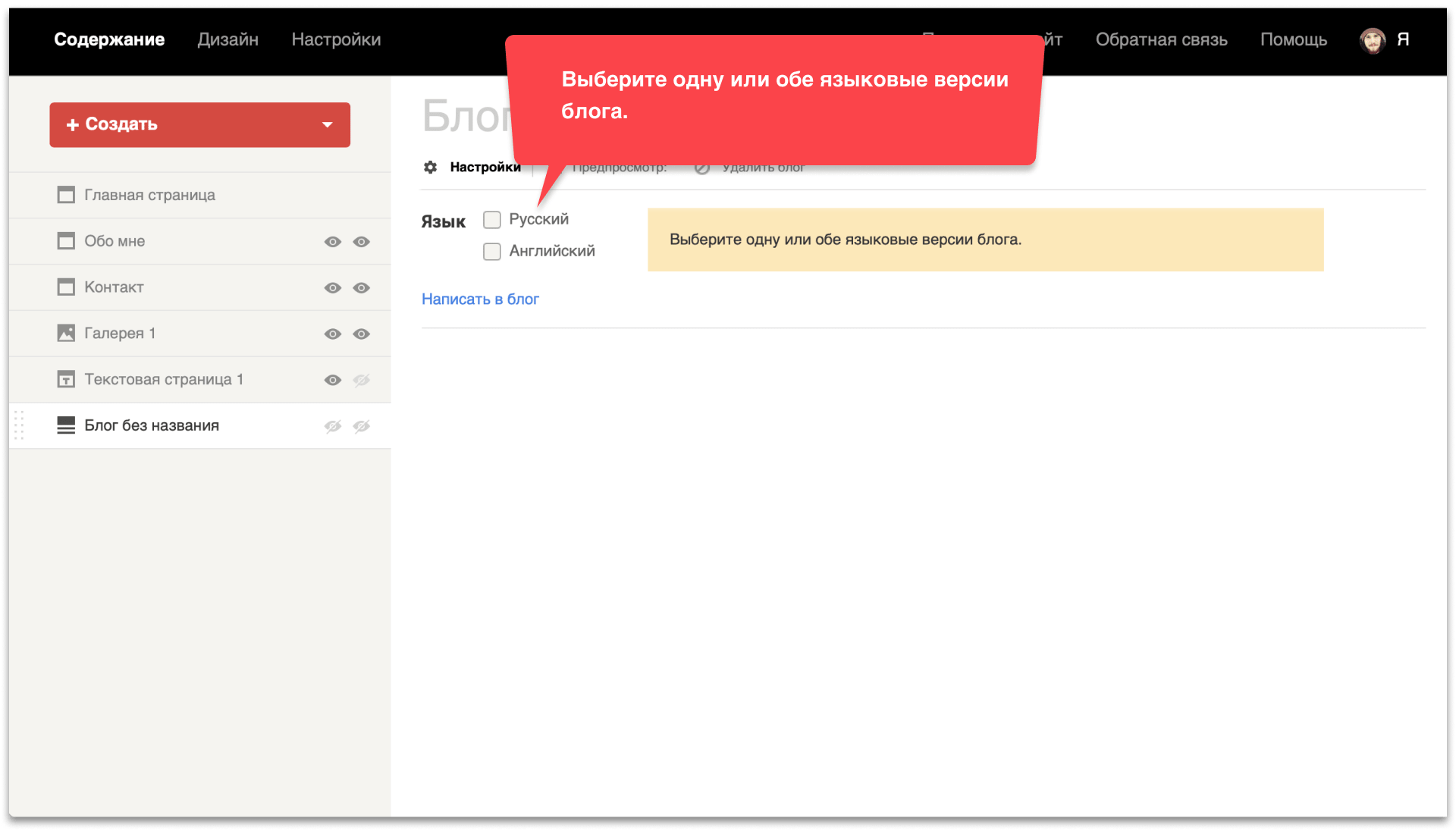The image size is (1456, 834).
Task: Open the top bar Настройки tab
Action: [336, 39]
